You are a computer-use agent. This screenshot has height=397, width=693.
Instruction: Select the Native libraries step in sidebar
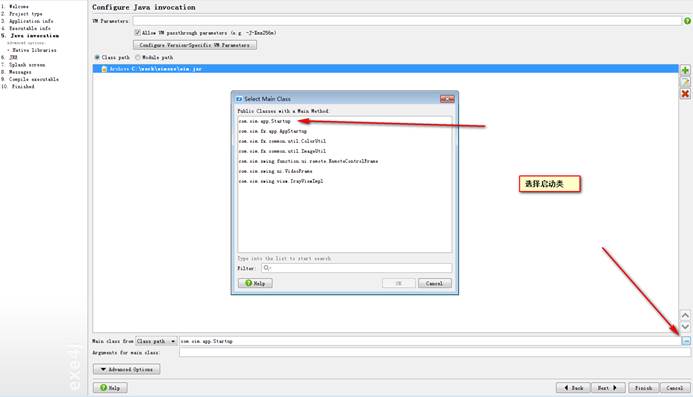34,50
